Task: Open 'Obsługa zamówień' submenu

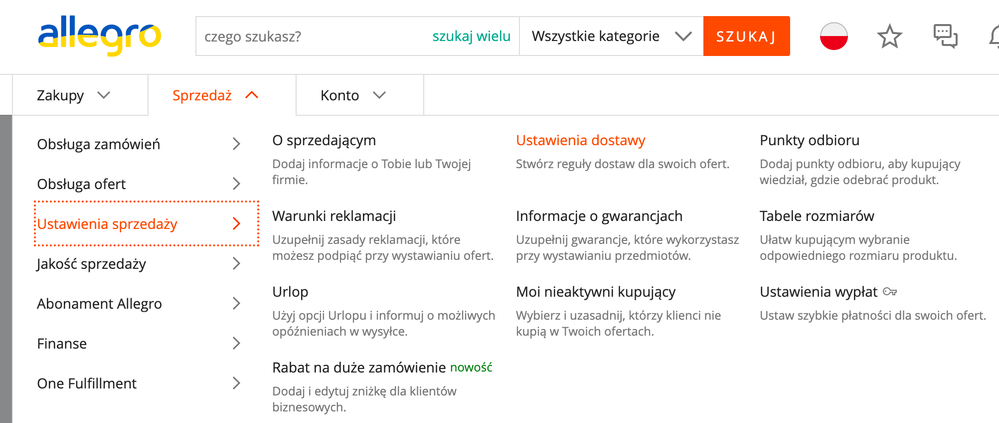Action: click(x=140, y=144)
